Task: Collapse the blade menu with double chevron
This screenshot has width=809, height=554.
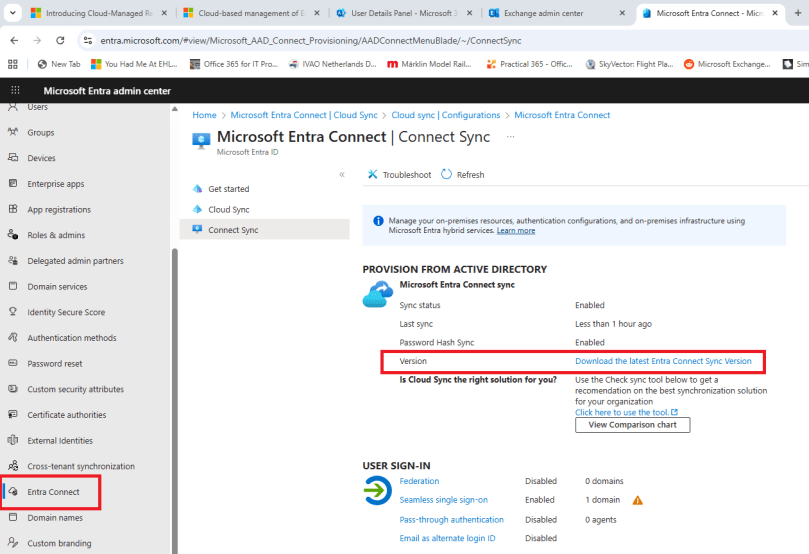Action: [341, 174]
